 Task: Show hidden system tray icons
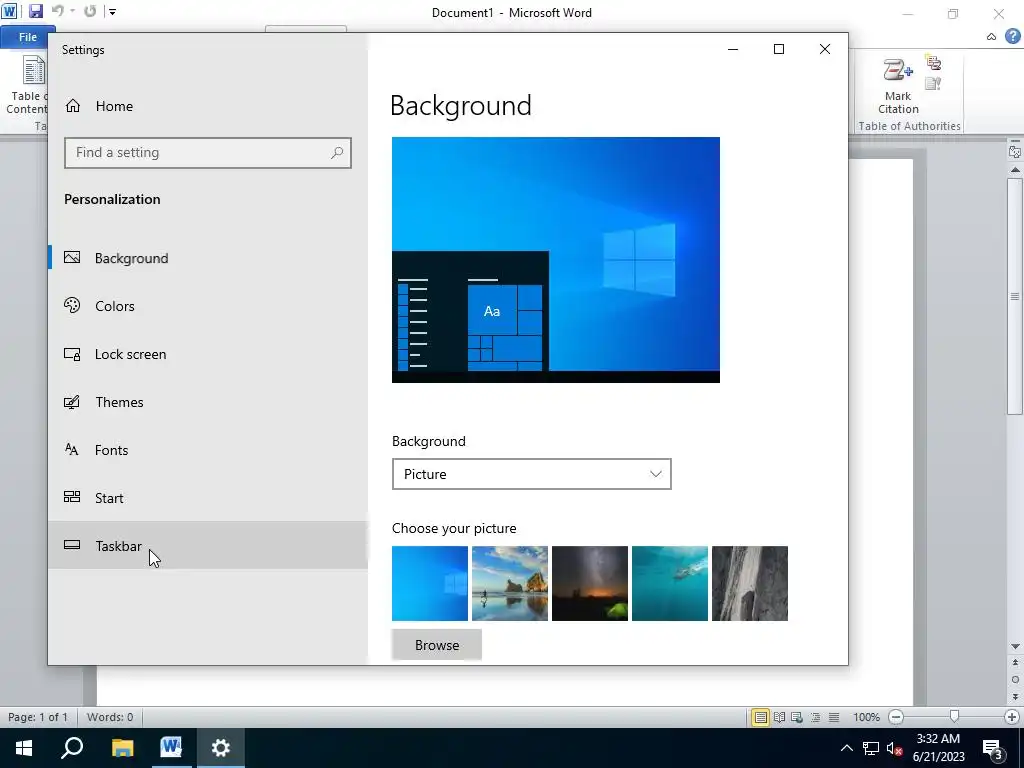(x=846, y=748)
